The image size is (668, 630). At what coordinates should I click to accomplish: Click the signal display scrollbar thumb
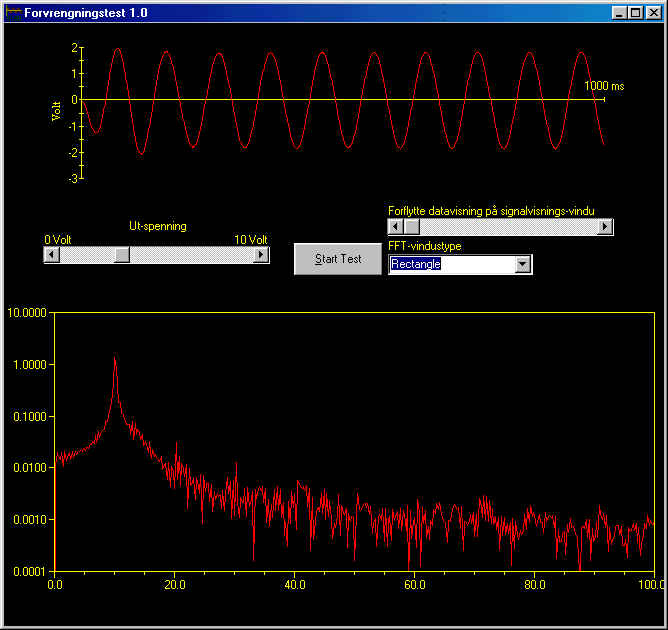coord(412,227)
